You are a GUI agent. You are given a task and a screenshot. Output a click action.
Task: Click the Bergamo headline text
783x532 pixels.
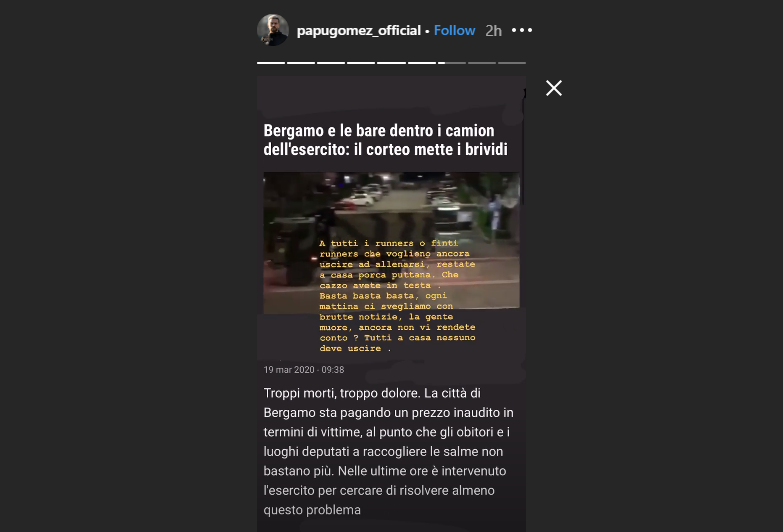386,140
